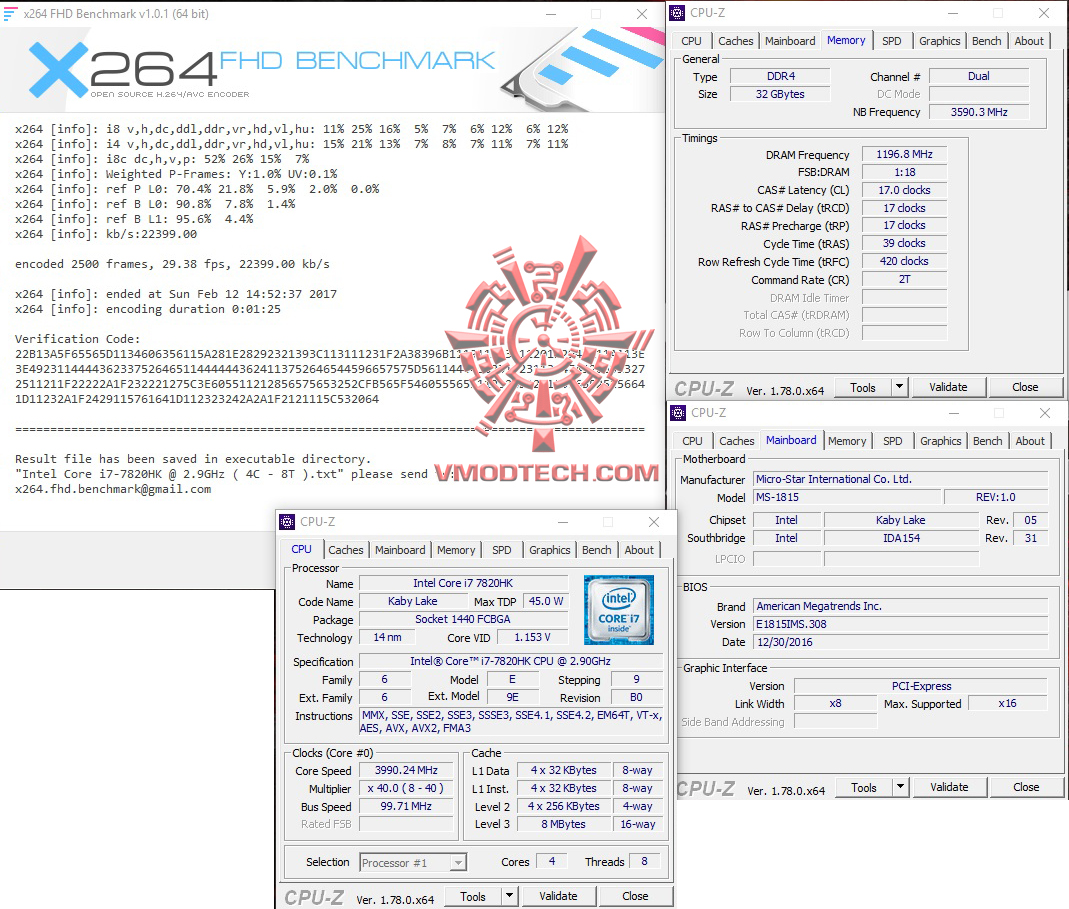Click the Multiplier x 40.0 field
Viewport: 1069px width, 909px height.
(406, 788)
